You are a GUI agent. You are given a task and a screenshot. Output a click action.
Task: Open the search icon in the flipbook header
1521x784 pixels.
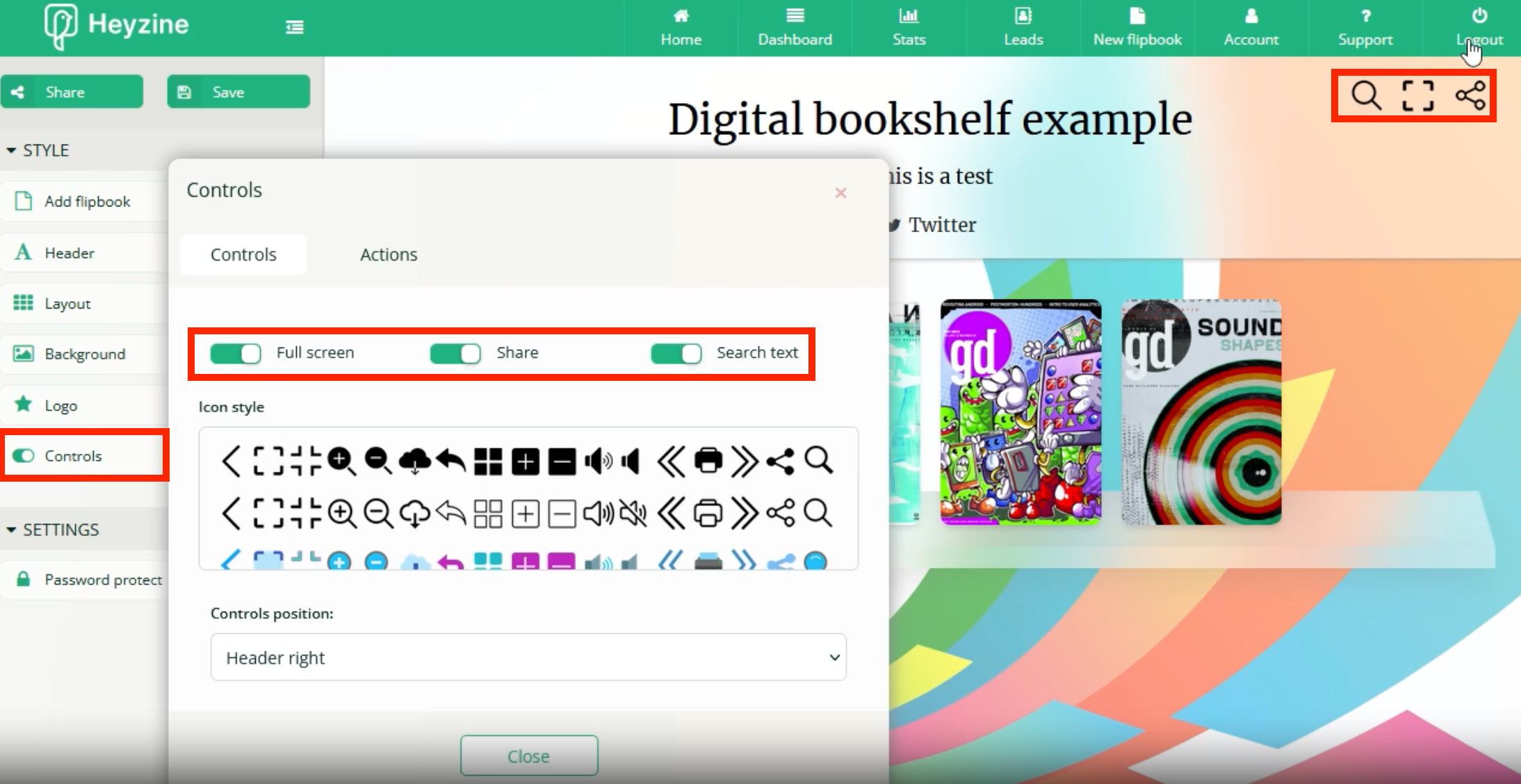point(1365,95)
